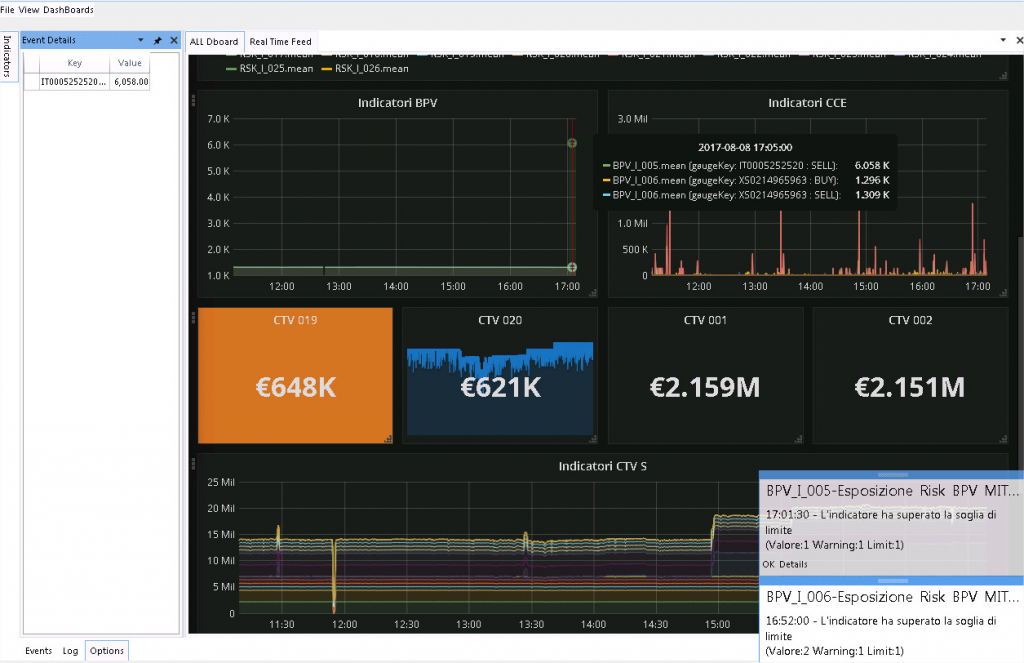Image resolution: width=1024 pixels, height=663 pixels.
Task: Select the Events tab at the bottom
Action: 38,651
